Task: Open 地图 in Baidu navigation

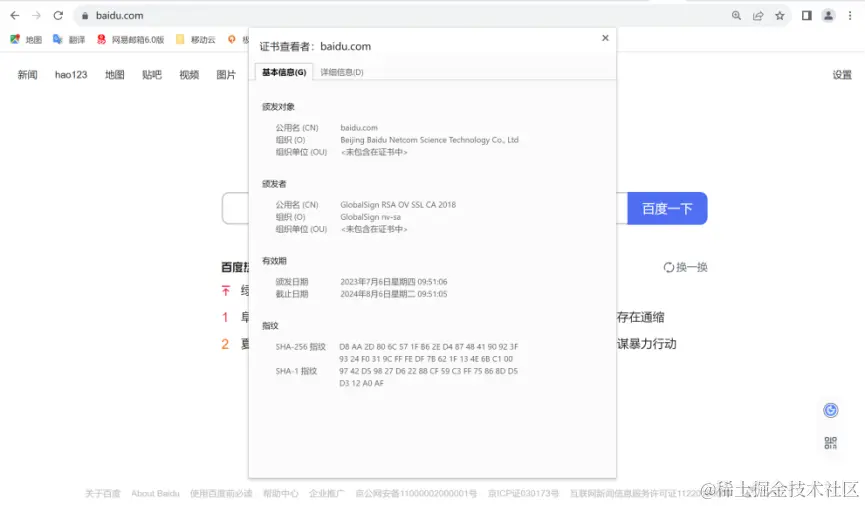Action: 114,75
